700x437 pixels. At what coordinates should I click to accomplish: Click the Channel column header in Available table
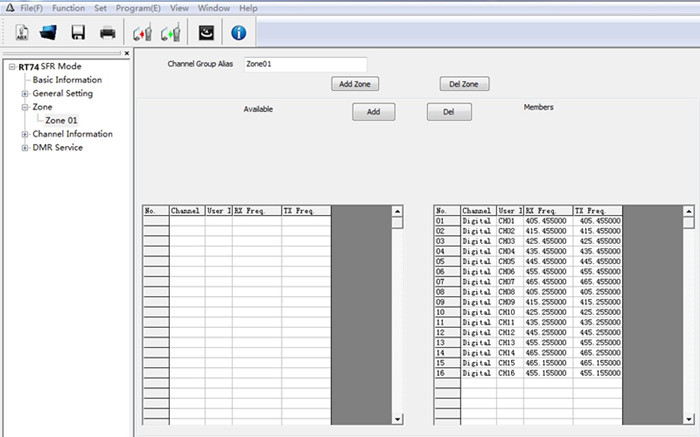click(x=188, y=211)
